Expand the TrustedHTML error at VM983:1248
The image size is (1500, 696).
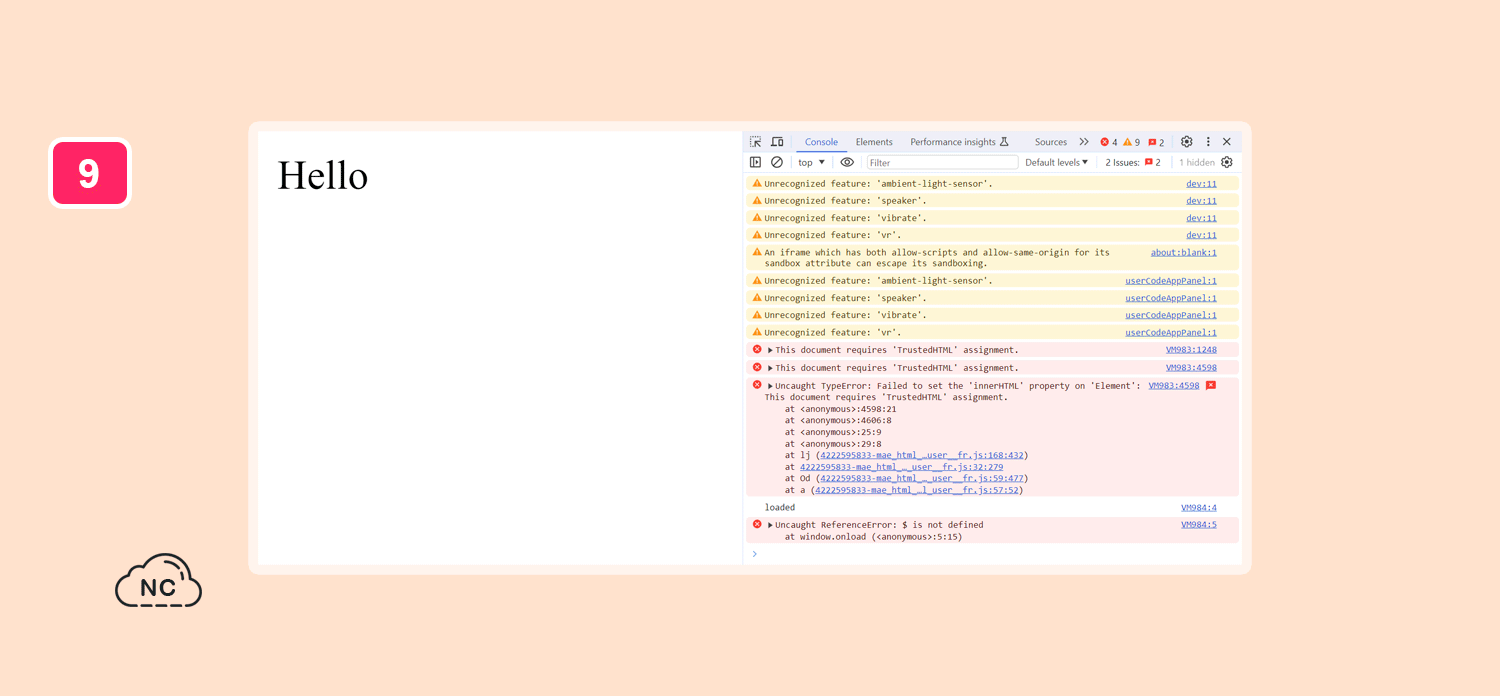click(x=770, y=350)
